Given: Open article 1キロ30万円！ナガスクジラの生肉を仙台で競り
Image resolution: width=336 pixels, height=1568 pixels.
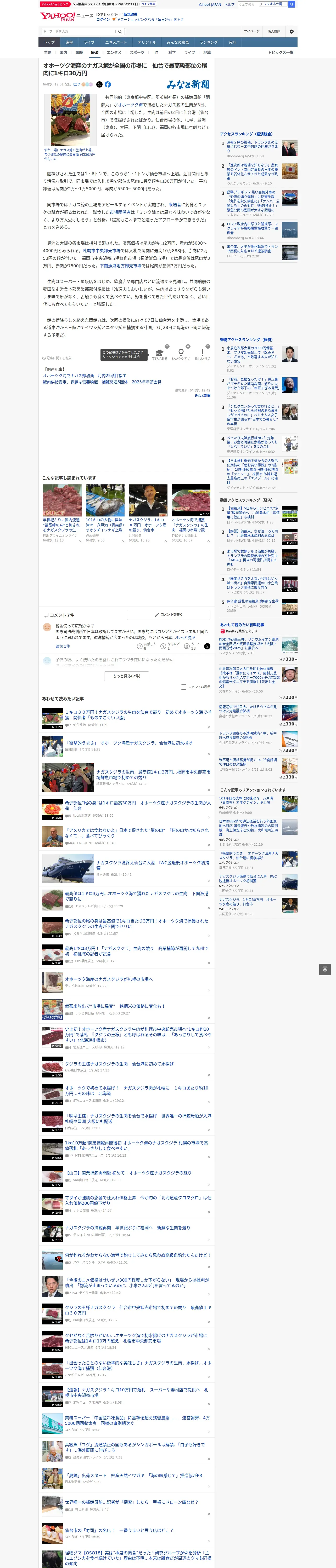Looking at the screenshot, I should pos(138,714).
